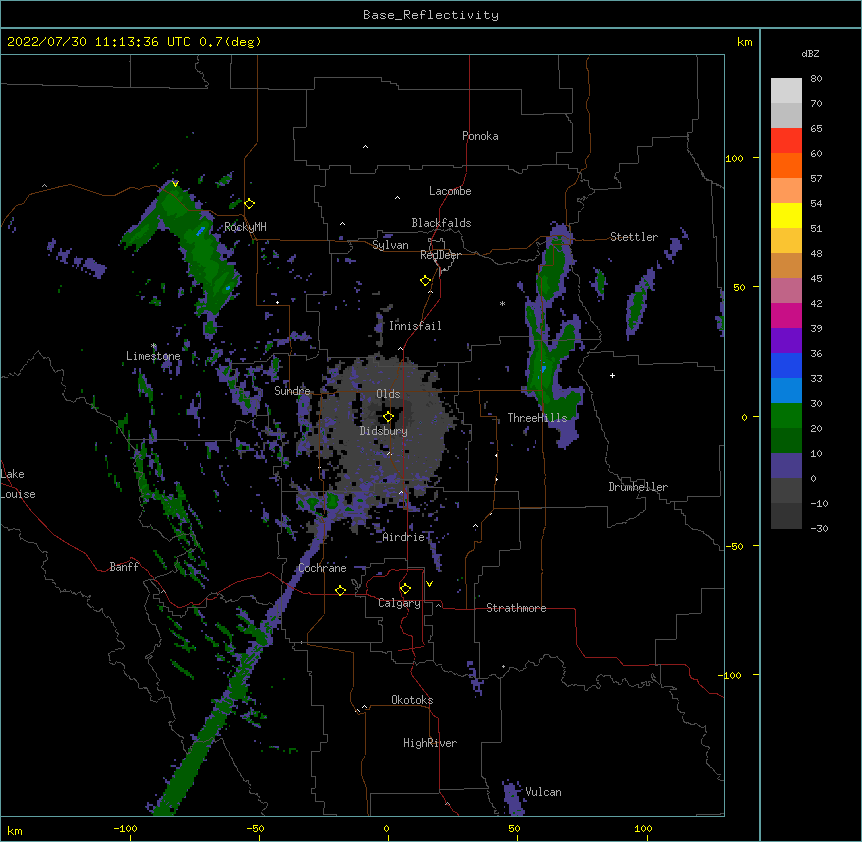Pick the dark blue 33-36 dBZ swatch

[x=786, y=365]
